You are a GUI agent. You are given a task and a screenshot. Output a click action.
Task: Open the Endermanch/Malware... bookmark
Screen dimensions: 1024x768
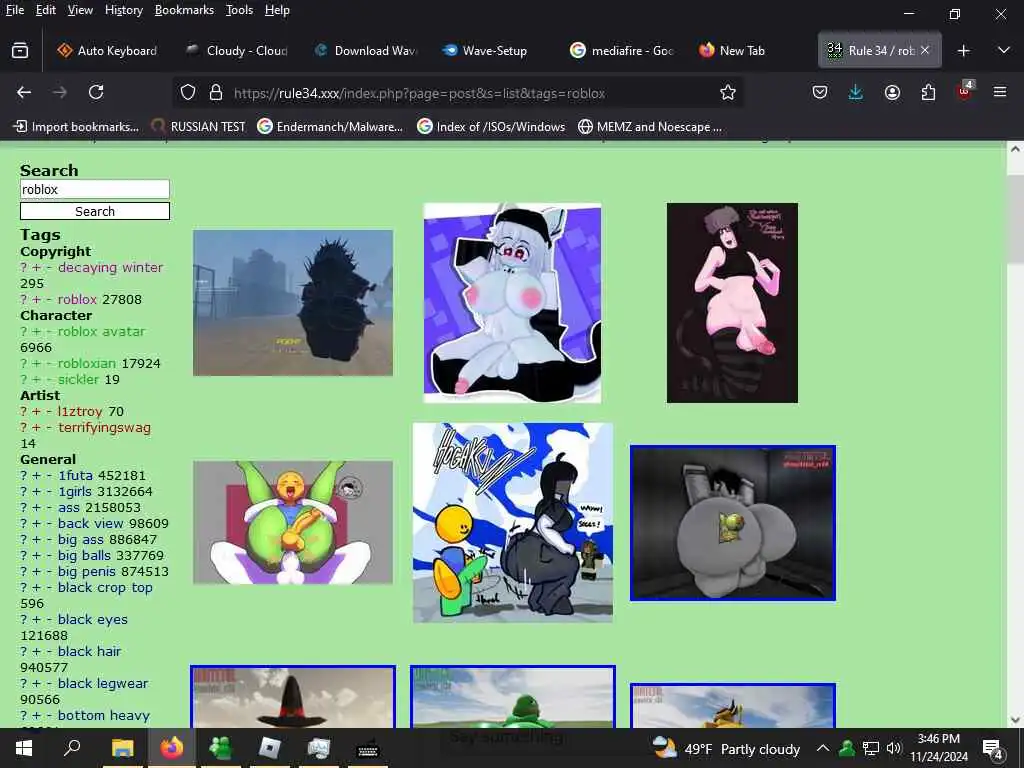tap(330, 127)
